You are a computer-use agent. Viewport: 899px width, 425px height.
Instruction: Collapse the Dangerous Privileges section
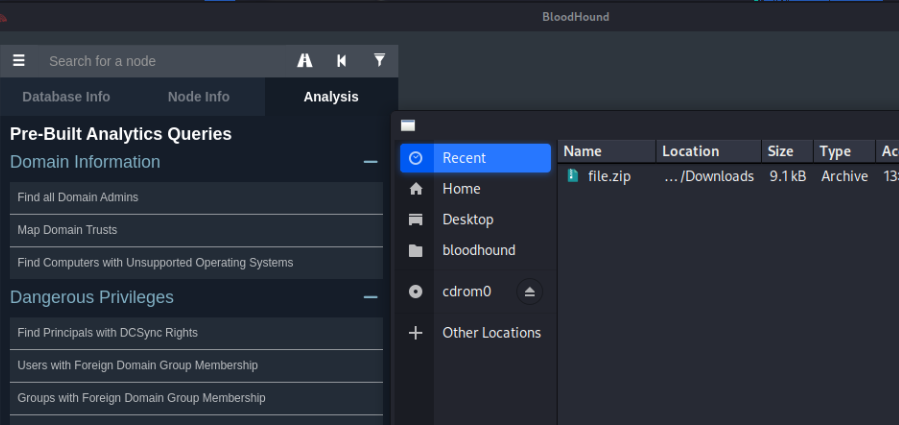pyautogui.click(x=370, y=297)
